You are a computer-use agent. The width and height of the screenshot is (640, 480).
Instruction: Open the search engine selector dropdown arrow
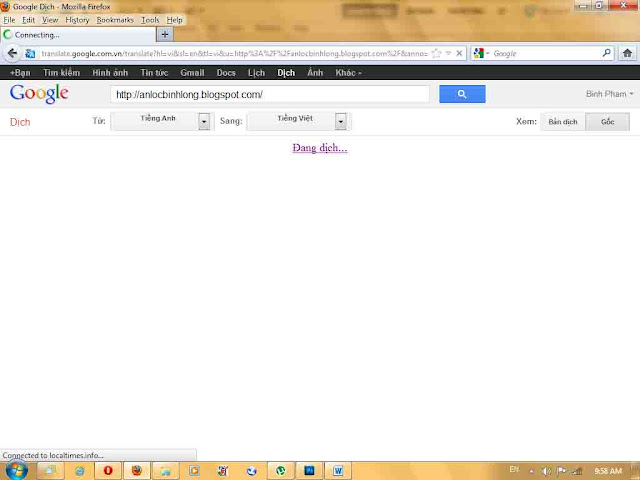click(x=487, y=53)
